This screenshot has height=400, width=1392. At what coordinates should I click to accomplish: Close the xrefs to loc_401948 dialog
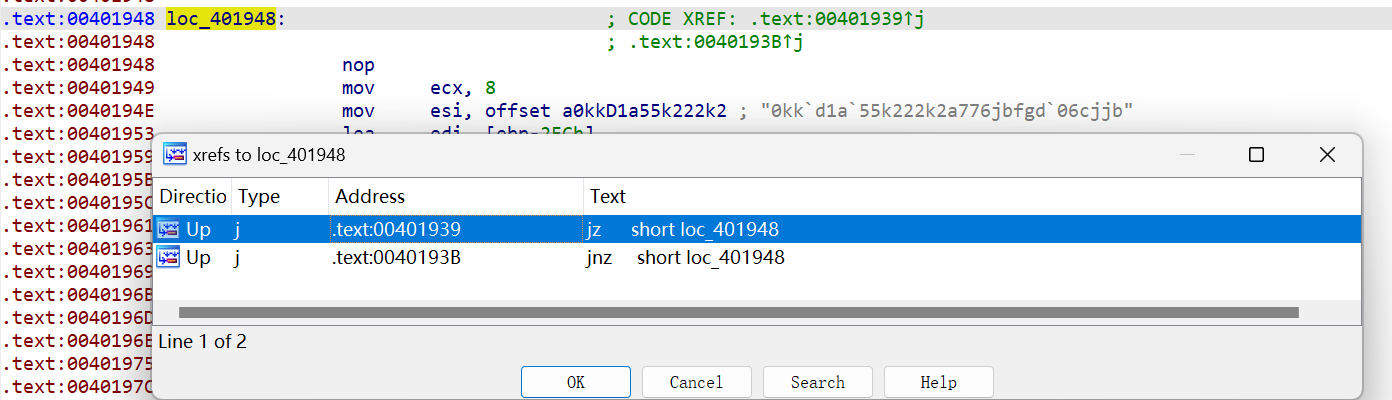point(1326,155)
